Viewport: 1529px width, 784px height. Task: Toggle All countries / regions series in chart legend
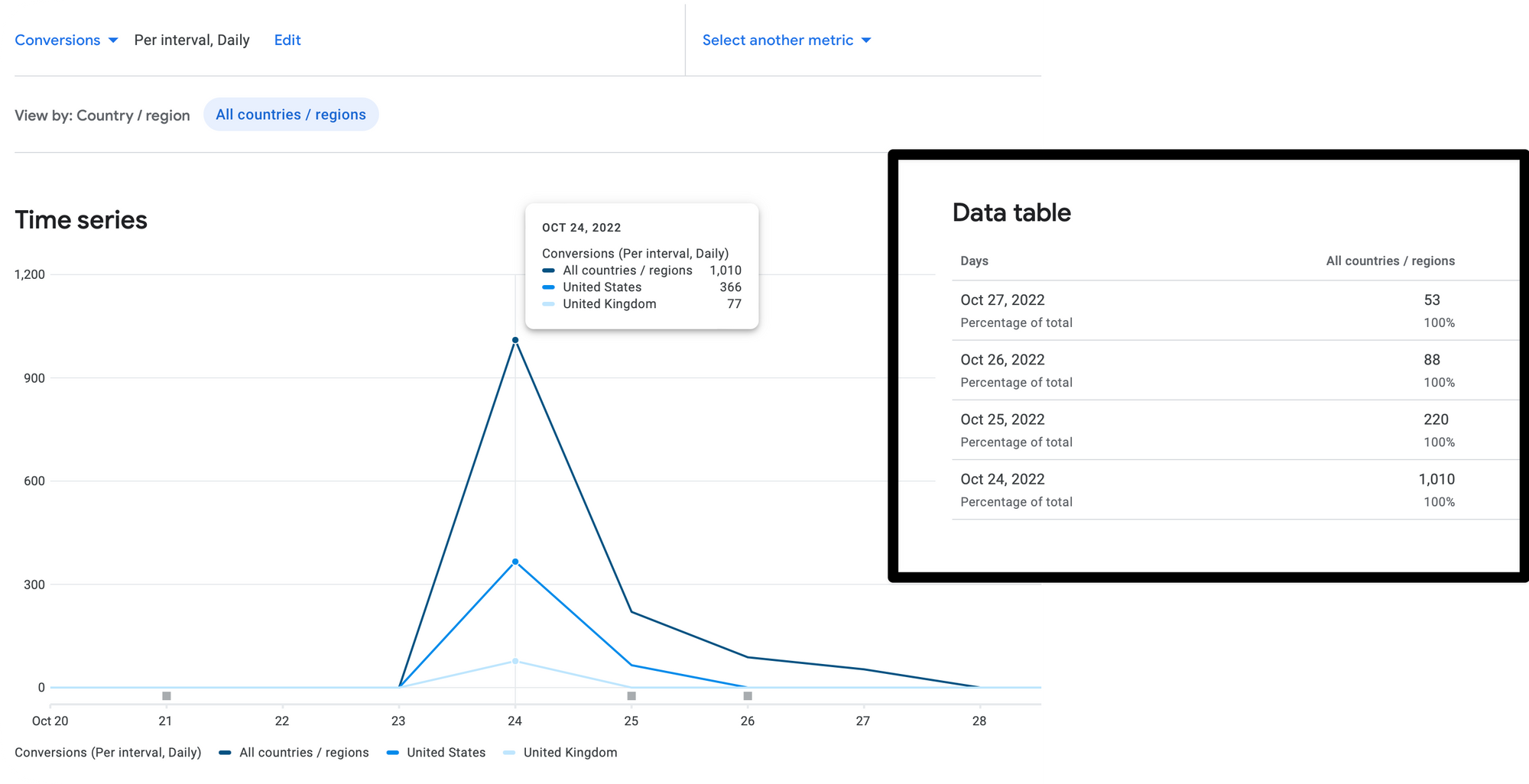coord(294,753)
